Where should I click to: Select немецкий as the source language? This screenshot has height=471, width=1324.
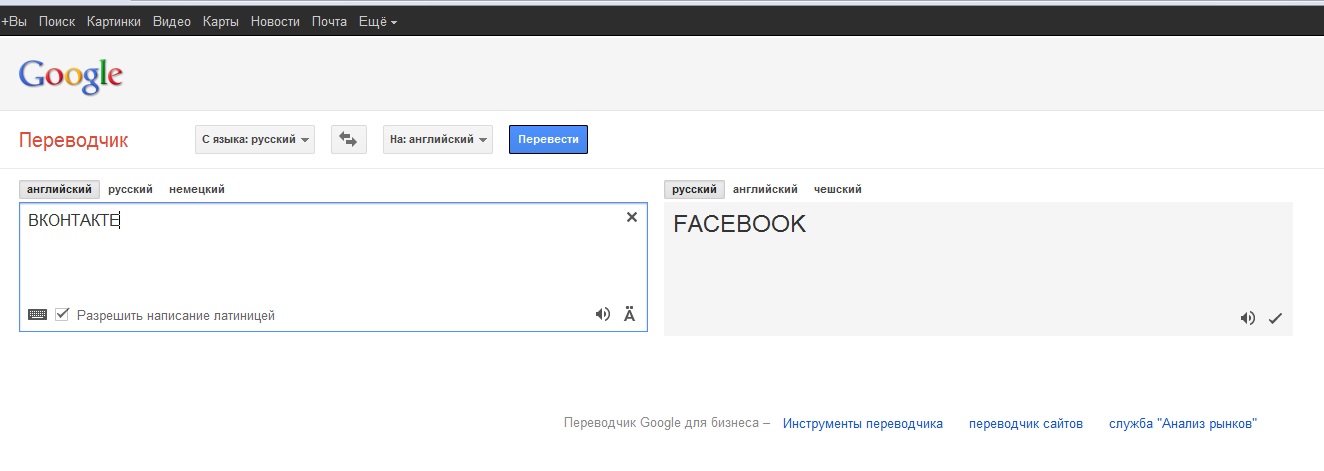point(197,189)
